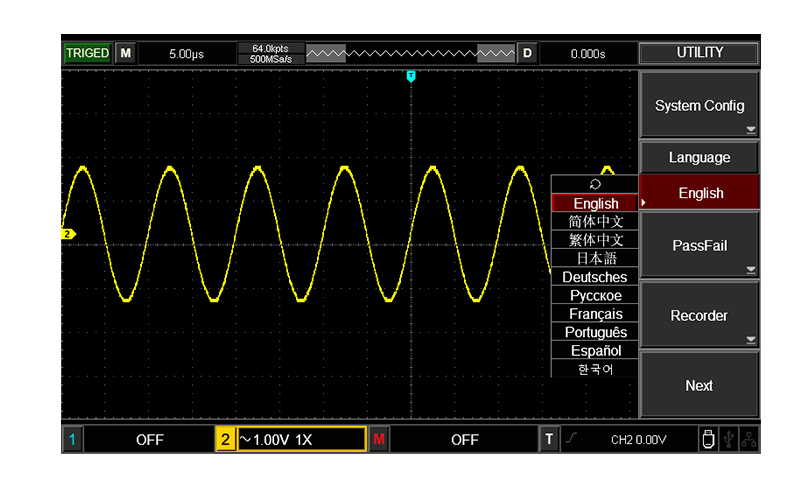The width and height of the screenshot is (800, 500).
Task: Expand the System Config submenu
Action: 699,106
